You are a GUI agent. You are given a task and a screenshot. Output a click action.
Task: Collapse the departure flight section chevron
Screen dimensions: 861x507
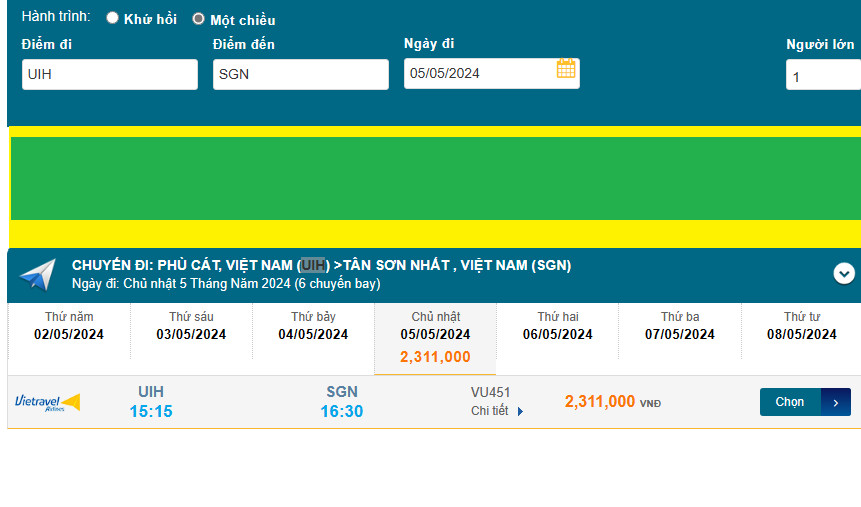(x=844, y=273)
